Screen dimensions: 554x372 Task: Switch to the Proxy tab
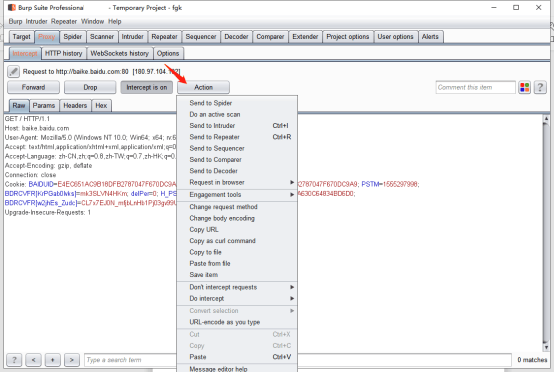[47, 37]
